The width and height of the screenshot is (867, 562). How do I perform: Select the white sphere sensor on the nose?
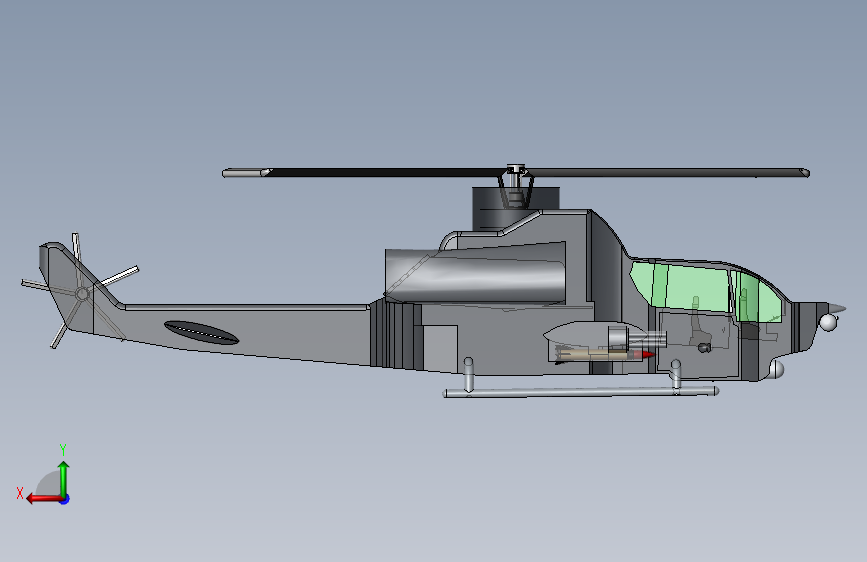click(x=828, y=322)
